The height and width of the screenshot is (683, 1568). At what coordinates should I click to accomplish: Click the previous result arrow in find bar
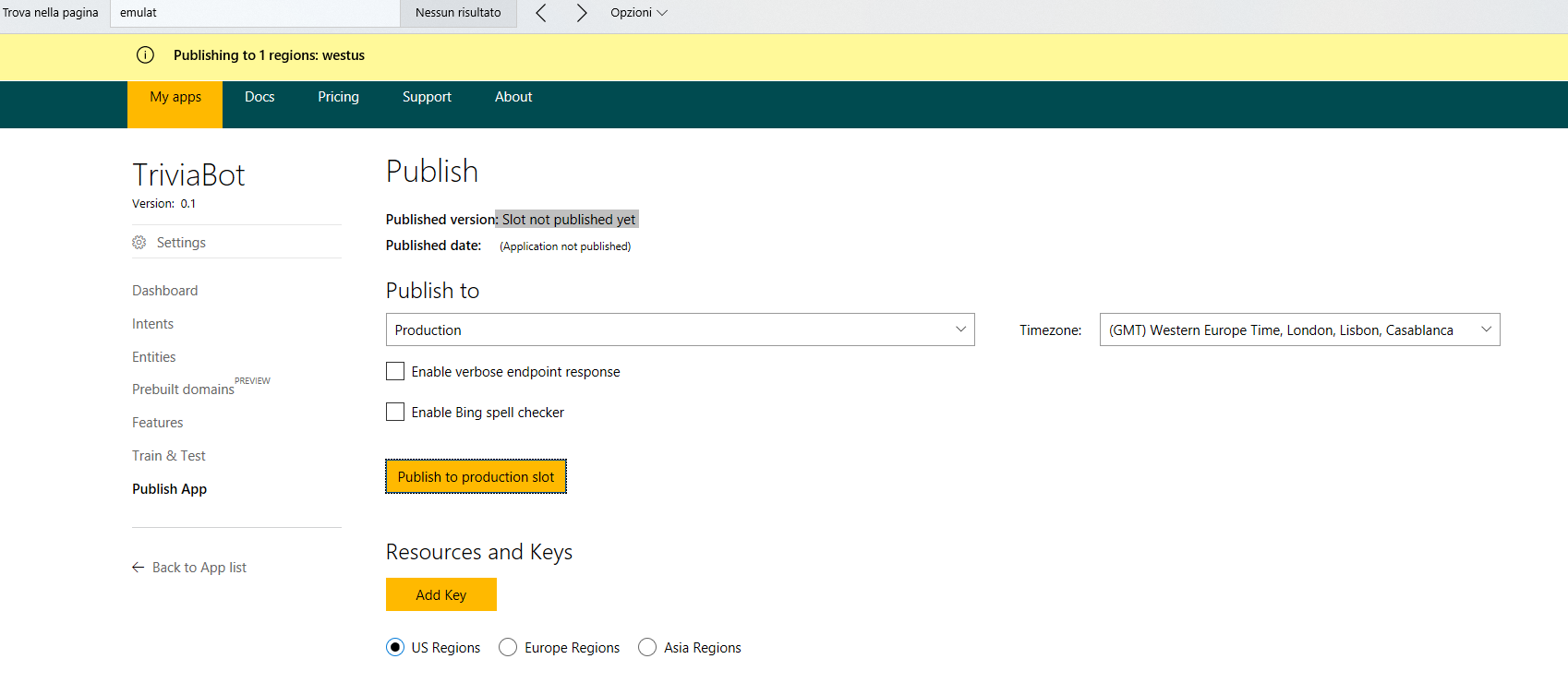point(541,13)
